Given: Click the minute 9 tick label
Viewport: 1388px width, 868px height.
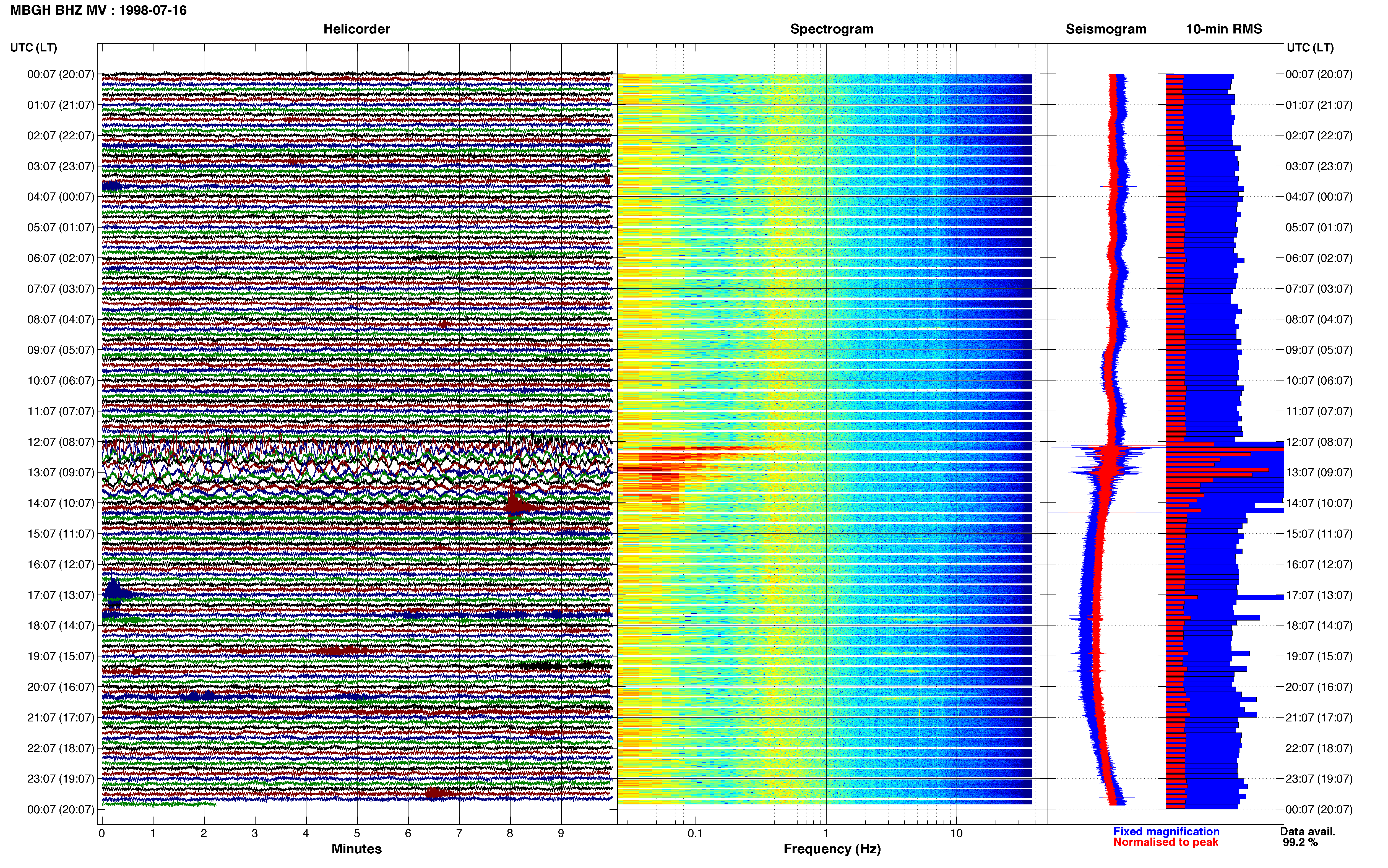Looking at the screenshot, I should tap(561, 833).
